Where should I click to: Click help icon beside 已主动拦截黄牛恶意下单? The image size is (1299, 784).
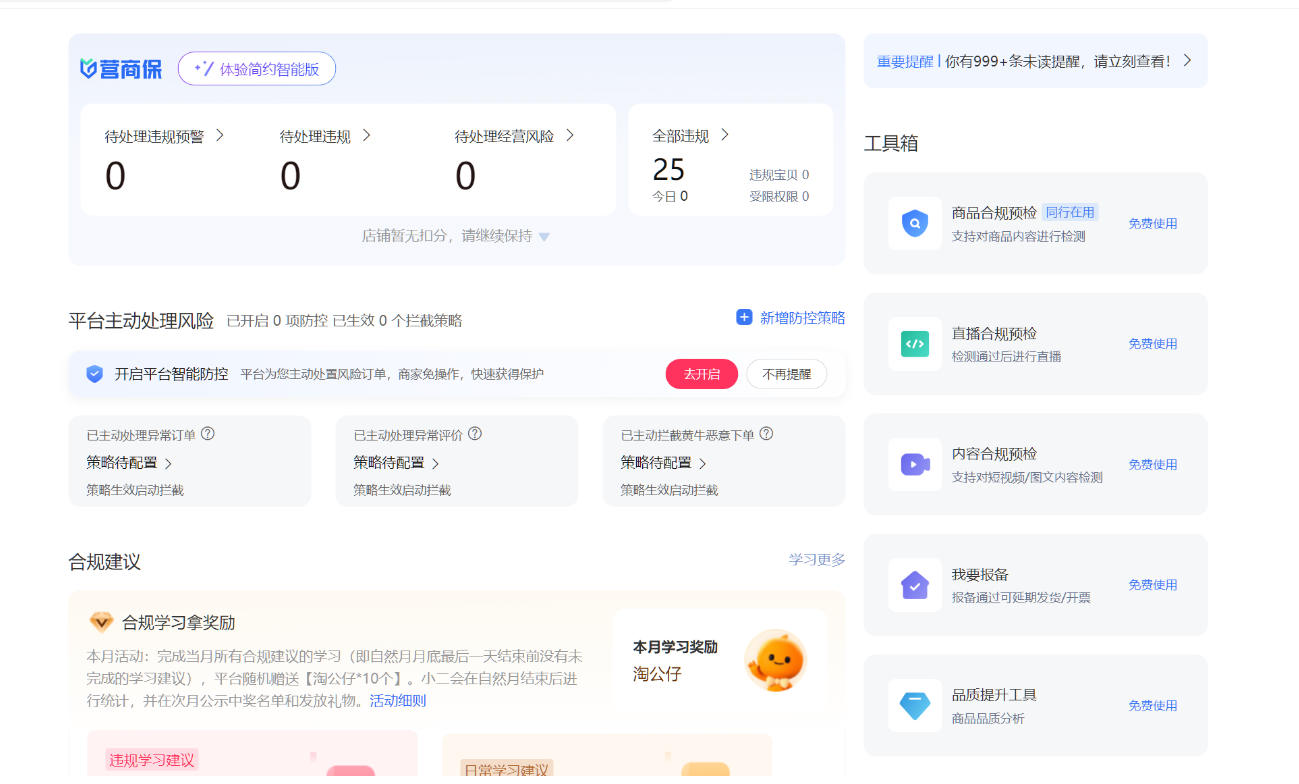click(766, 434)
